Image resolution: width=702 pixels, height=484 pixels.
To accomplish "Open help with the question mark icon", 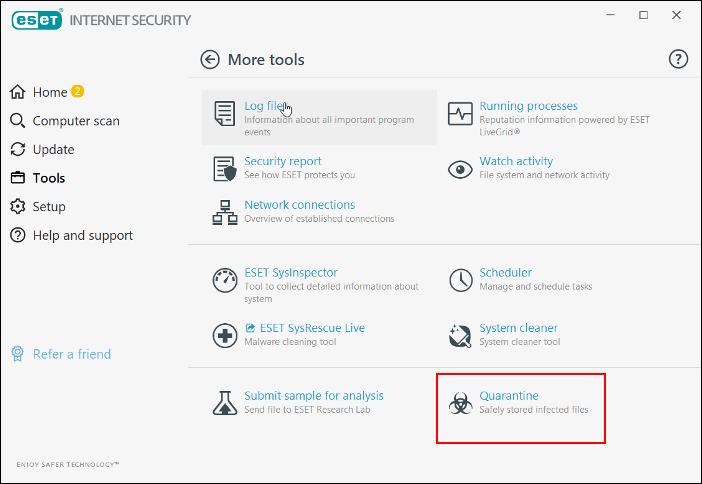I will click(x=678, y=59).
